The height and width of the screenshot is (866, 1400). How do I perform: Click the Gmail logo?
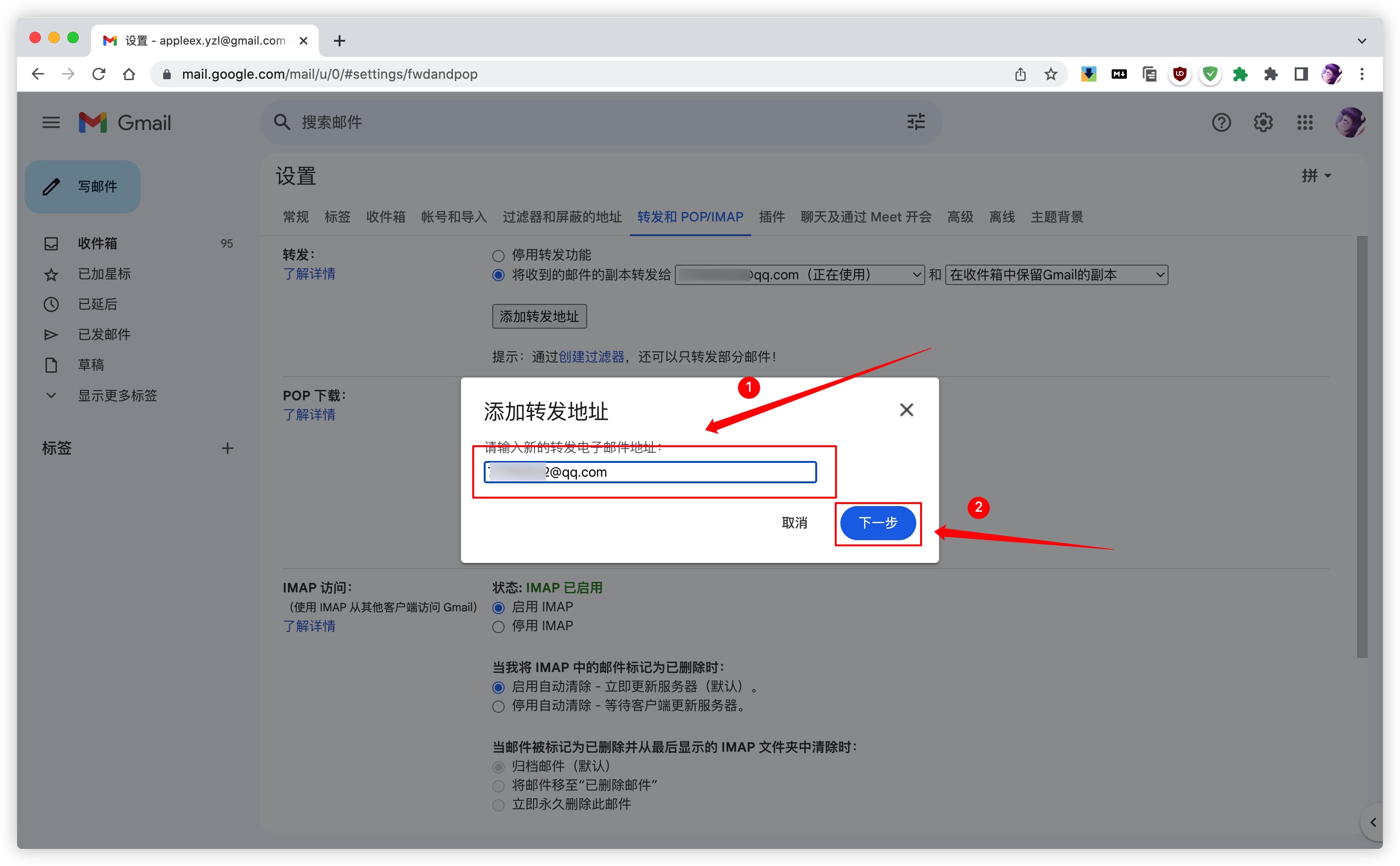[x=125, y=122]
